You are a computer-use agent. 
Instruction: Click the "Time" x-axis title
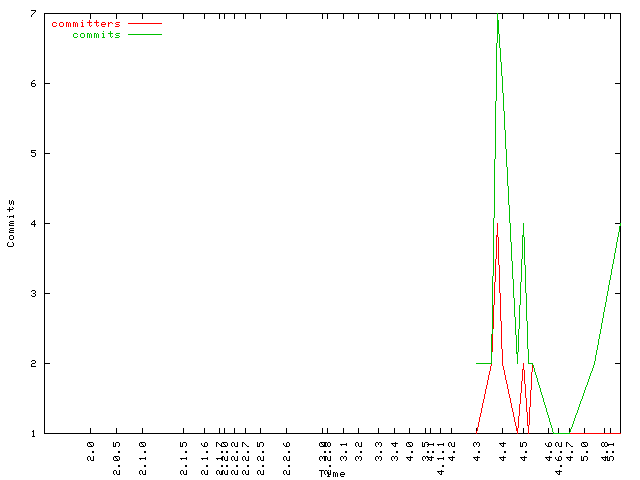coord(332,473)
